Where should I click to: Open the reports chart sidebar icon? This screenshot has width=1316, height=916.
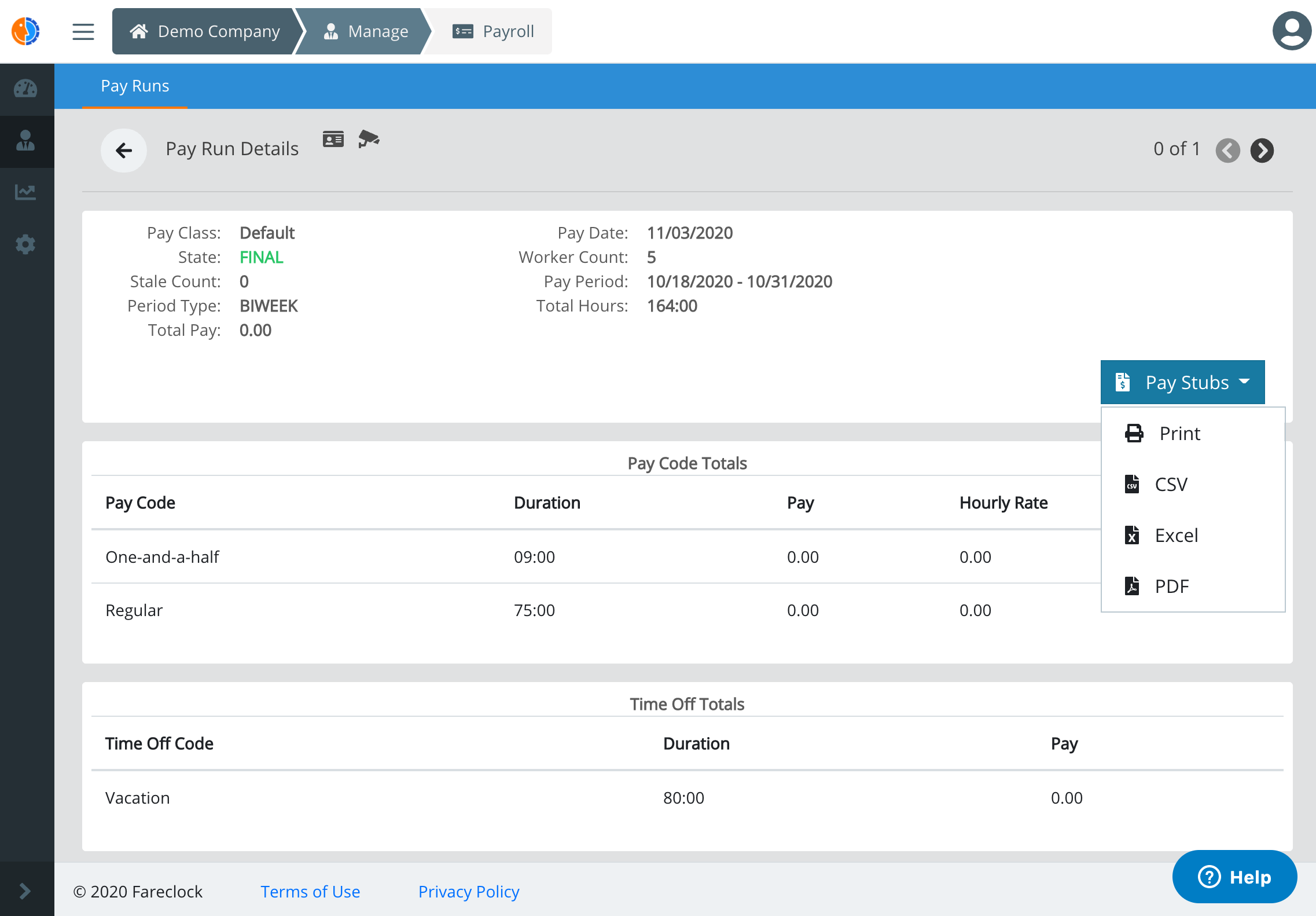tap(25, 192)
